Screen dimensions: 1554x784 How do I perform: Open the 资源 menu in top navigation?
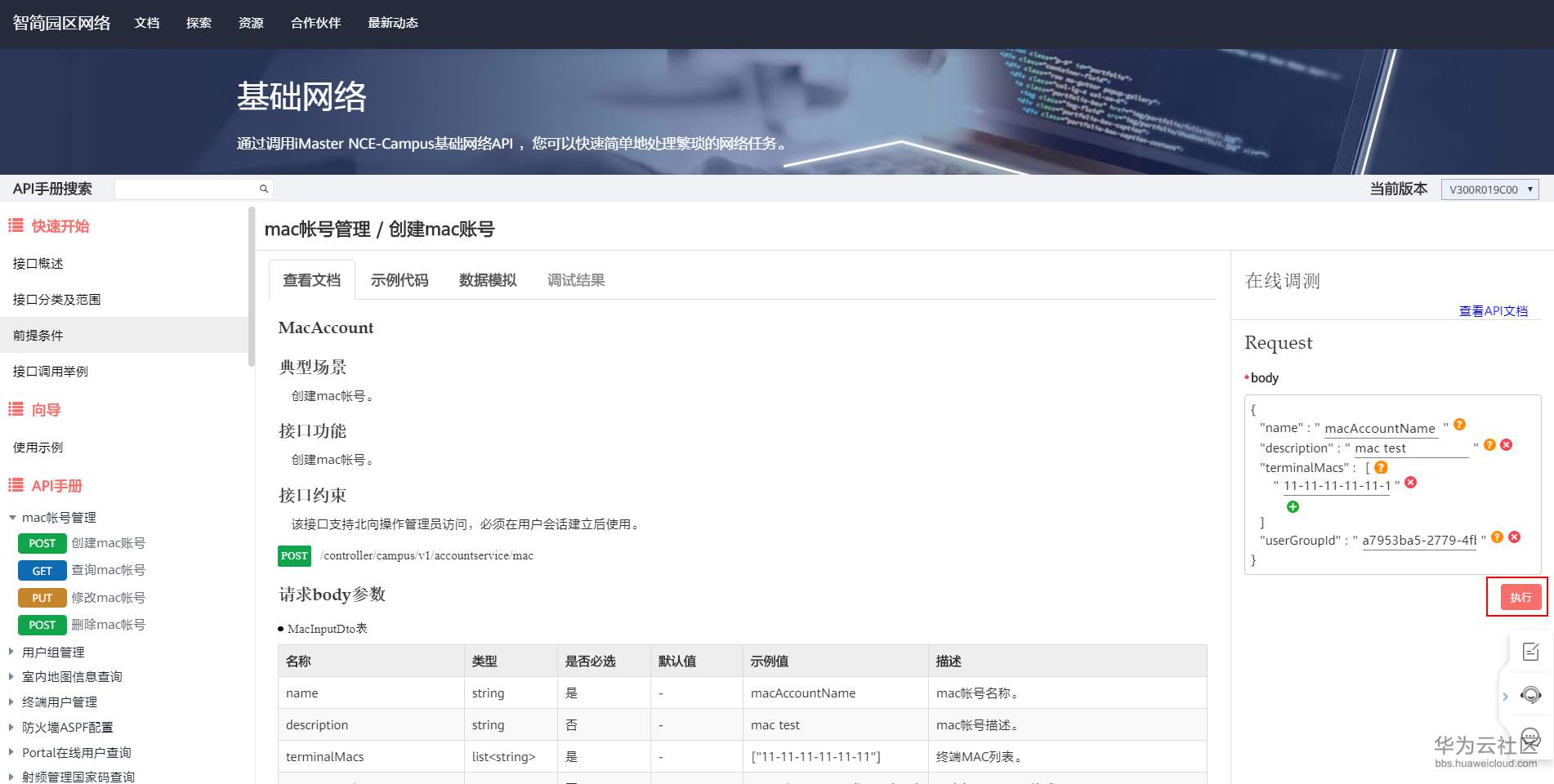251,23
